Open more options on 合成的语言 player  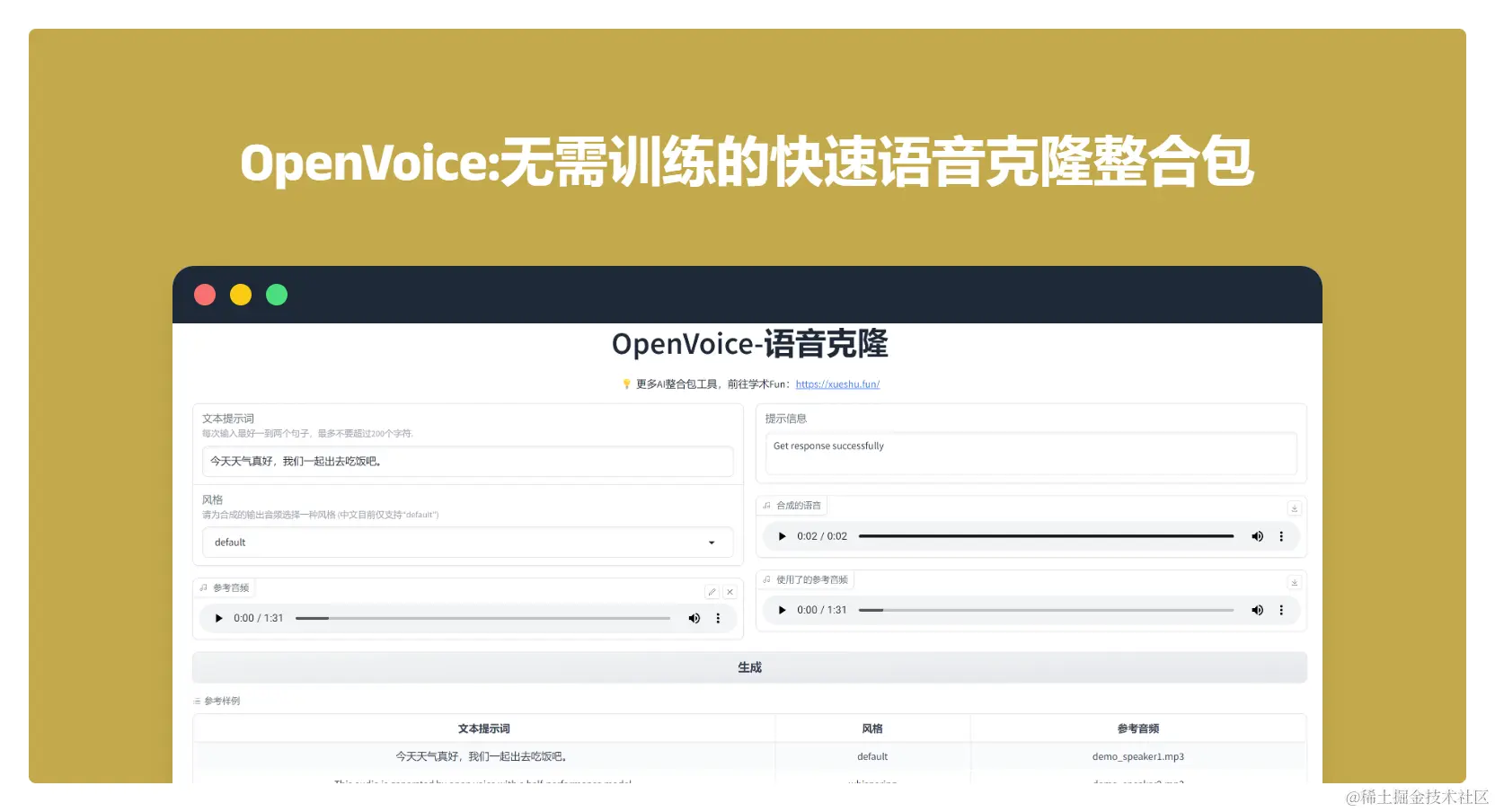[1281, 536]
